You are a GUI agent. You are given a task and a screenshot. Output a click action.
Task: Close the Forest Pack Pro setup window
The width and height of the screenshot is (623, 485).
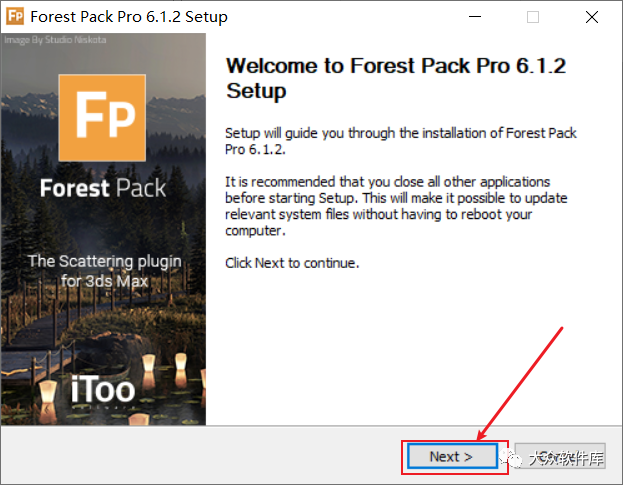[591, 17]
